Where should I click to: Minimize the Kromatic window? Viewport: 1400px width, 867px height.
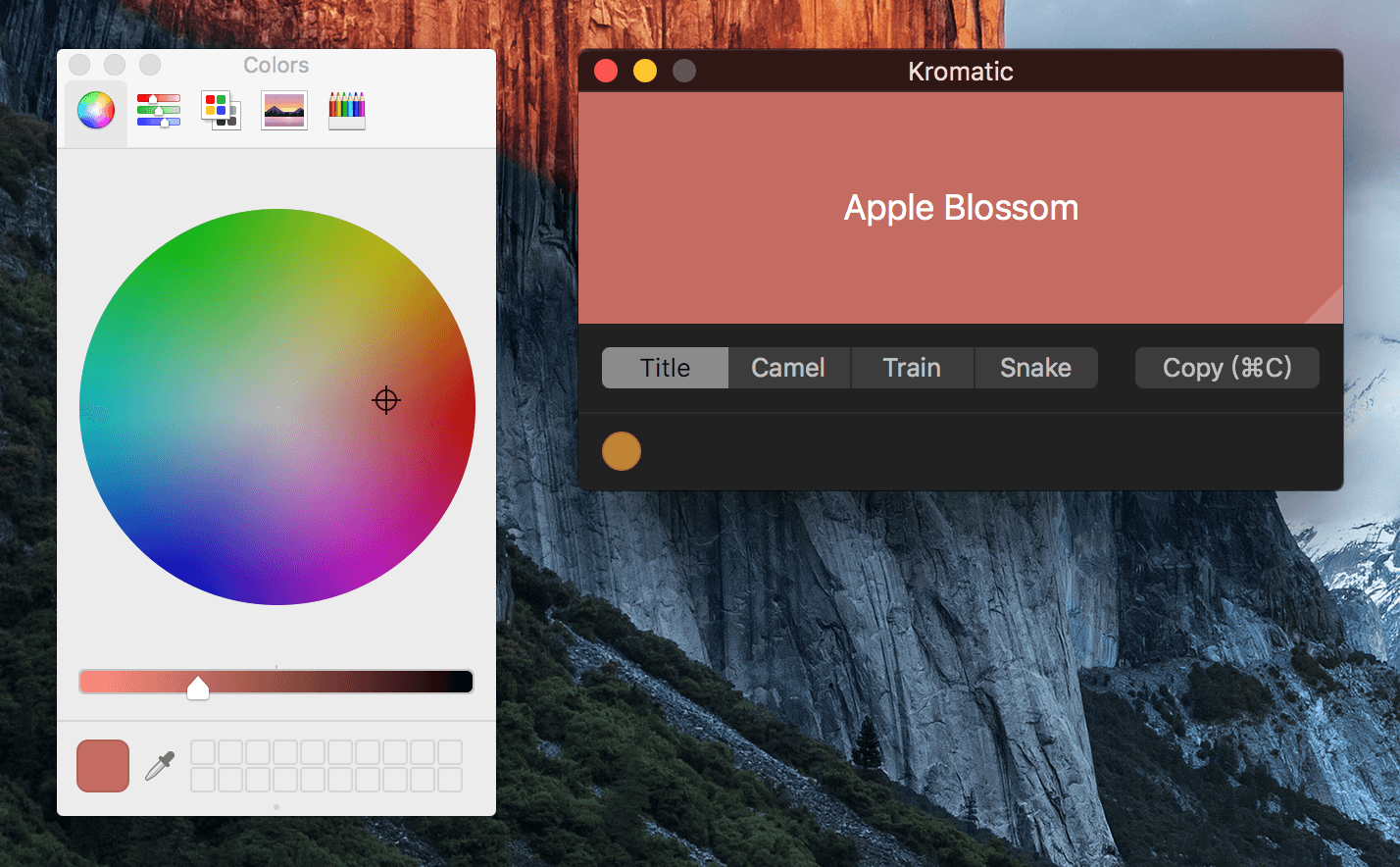pos(645,71)
